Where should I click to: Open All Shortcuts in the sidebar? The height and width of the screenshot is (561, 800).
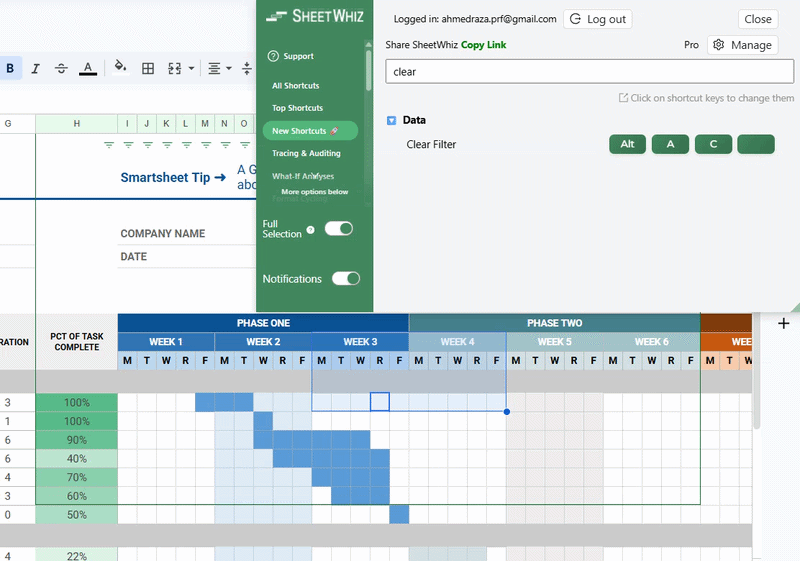tap(295, 86)
